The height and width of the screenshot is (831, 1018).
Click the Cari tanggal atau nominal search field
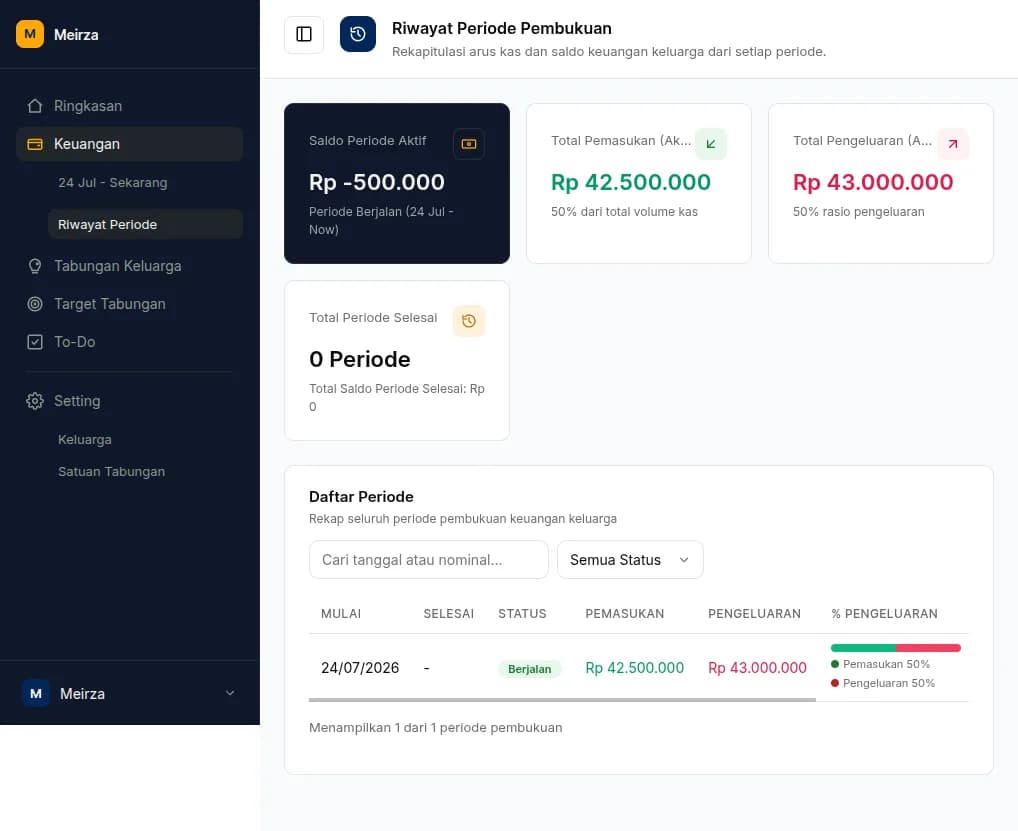point(428,560)
